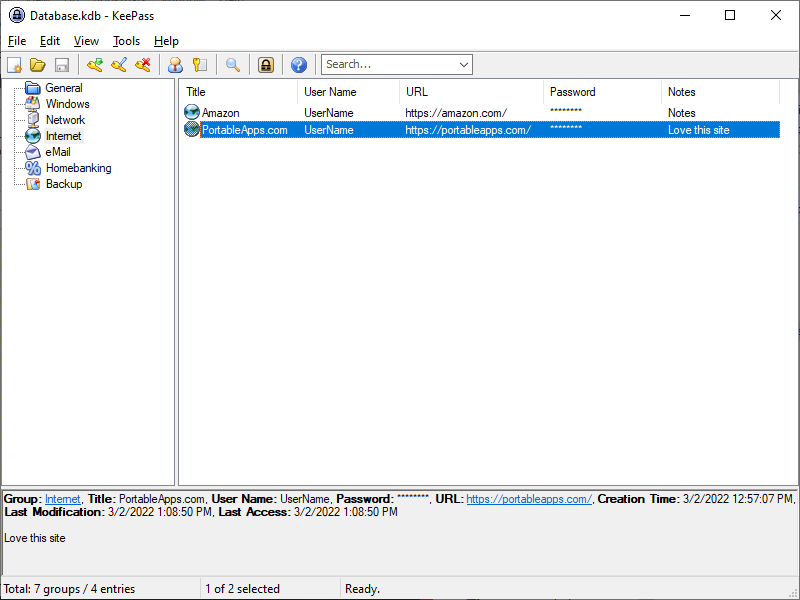Expand the Search box dropdown arrow
The image size is (800, 600).
pyautogui.click(x=463, y=65)
